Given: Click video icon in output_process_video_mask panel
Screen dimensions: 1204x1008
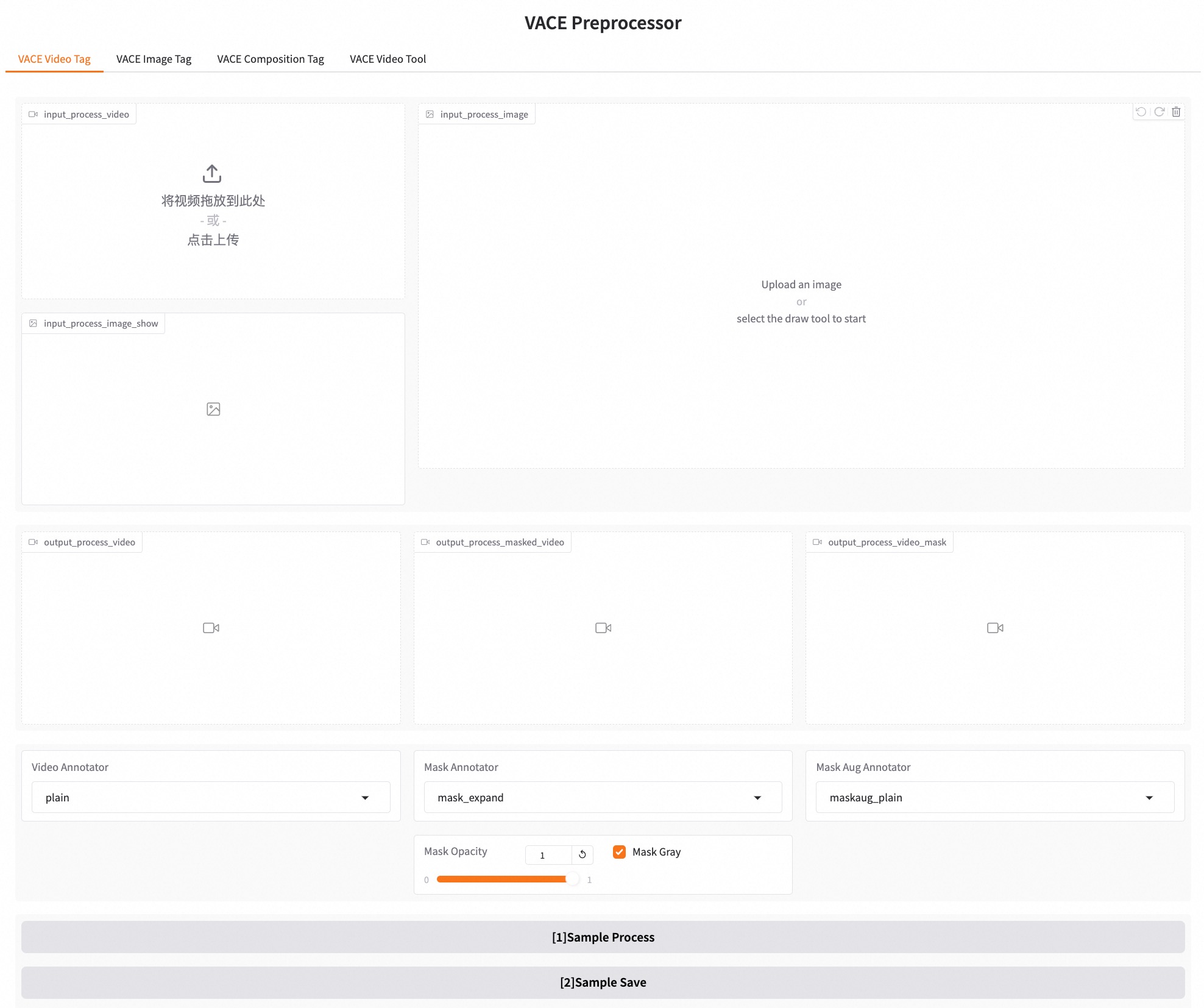Looking at the screenshot, I should (x=995, y=628).
